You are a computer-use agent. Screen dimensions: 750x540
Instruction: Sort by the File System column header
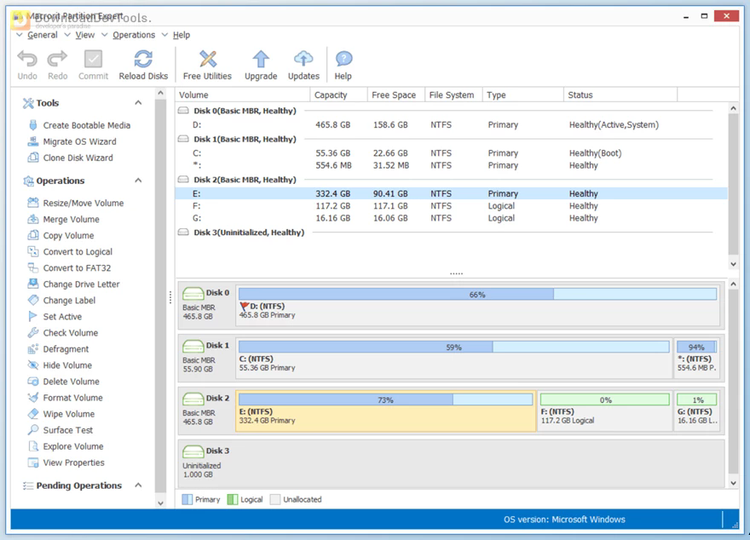(x=453, y=95)
